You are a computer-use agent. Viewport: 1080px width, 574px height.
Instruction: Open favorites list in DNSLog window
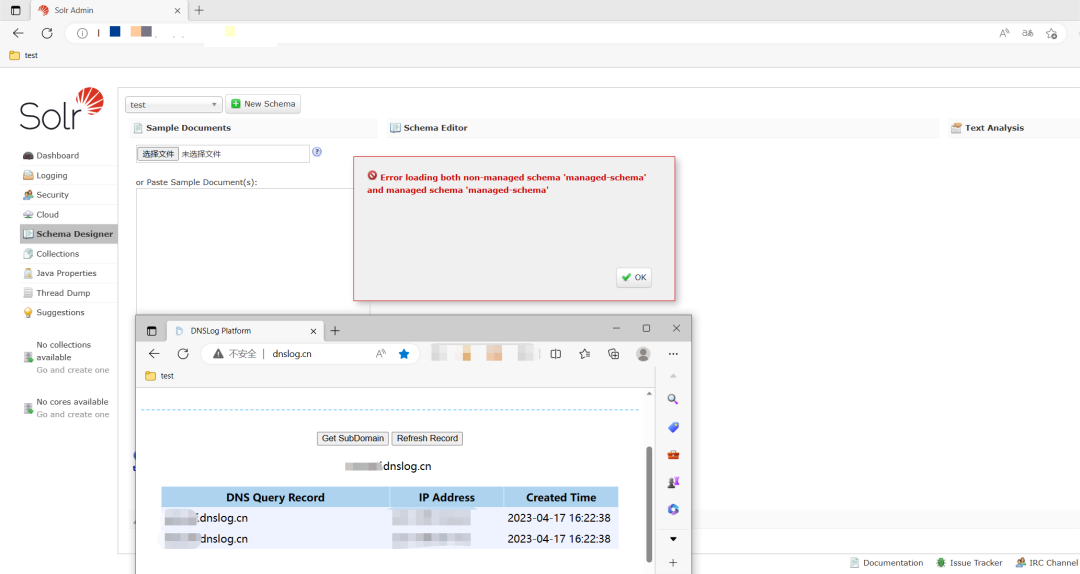pyautogui.click(x=585, y=353)
